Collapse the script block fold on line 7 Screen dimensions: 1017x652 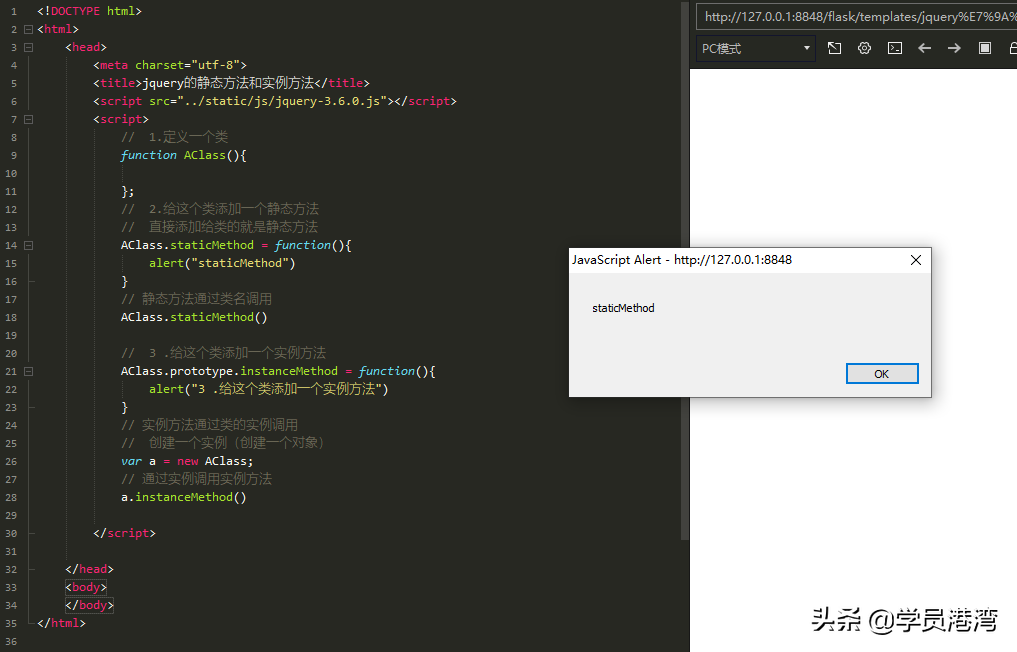pyautogui.click(x=29, y=119)
